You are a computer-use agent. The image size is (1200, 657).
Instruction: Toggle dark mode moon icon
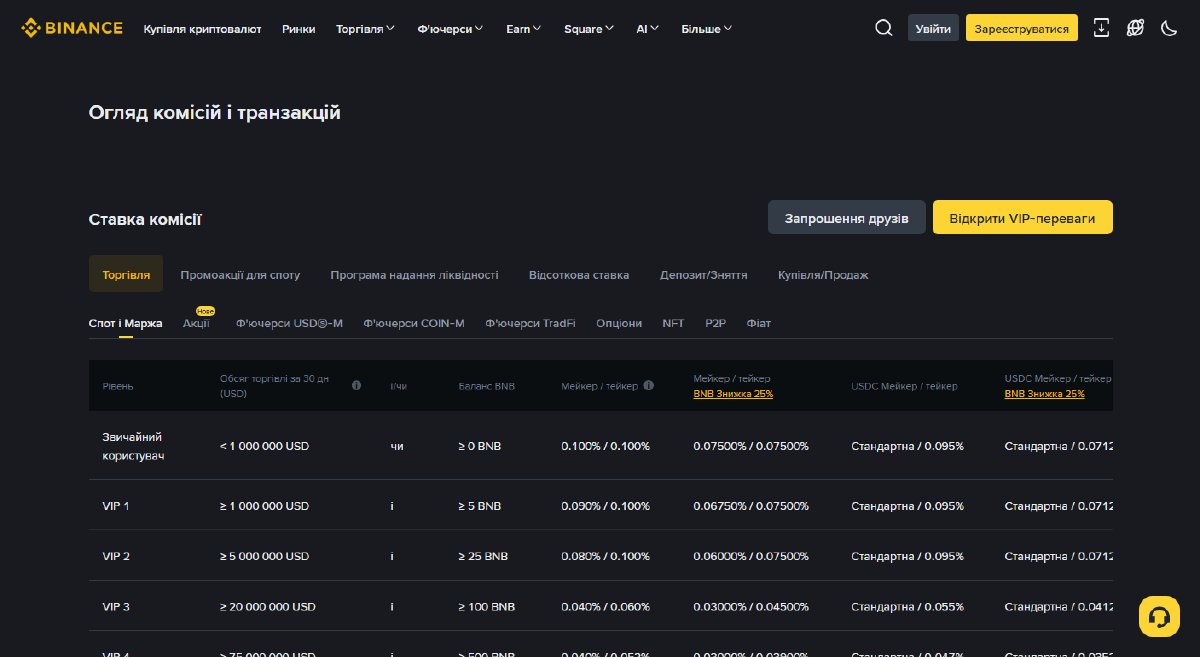click(1169, 28)
